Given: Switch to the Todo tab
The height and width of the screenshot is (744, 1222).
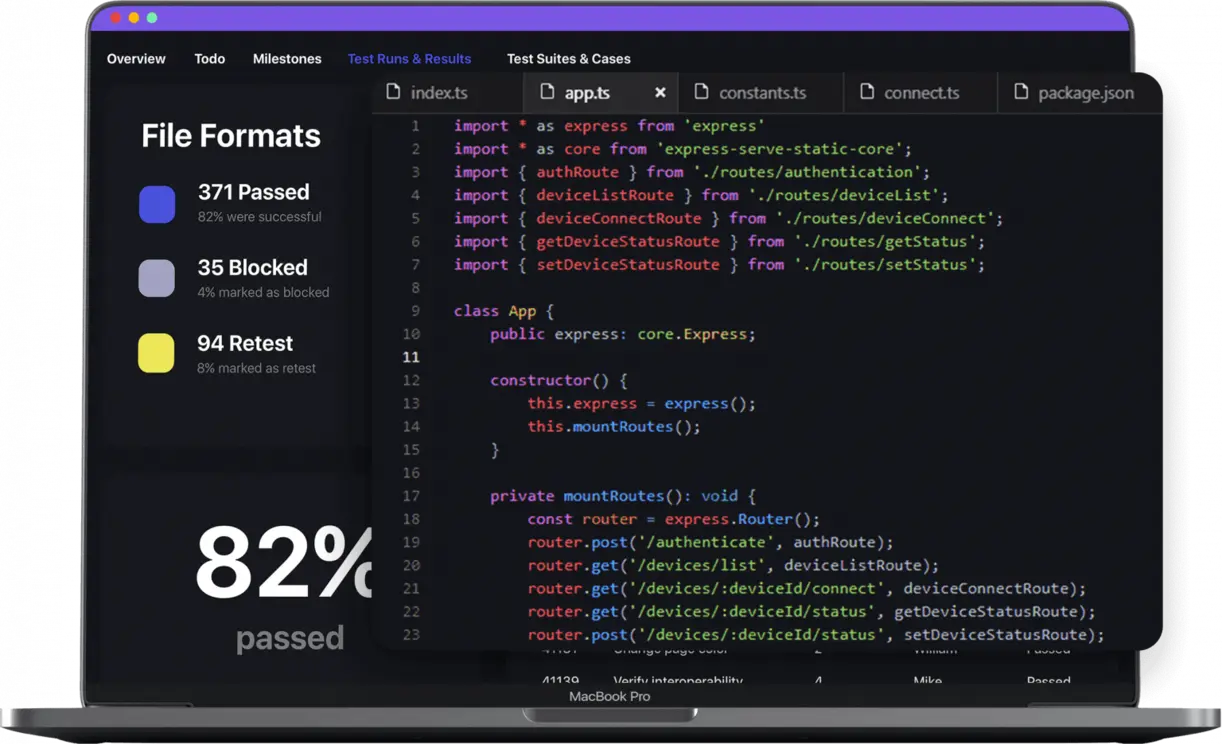Looking at the screenshot, I should pos(209,59).
